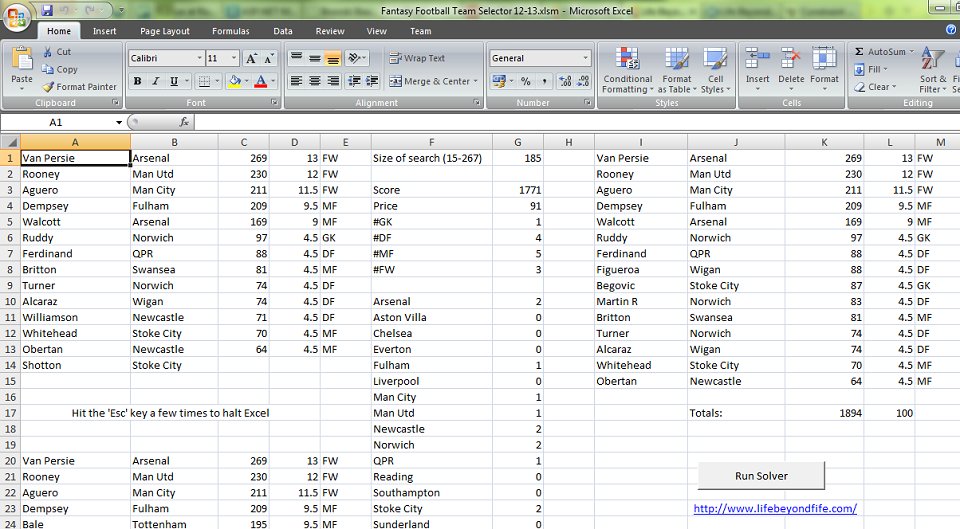Align text right
This screenshot has width=960, height=529.
point(333,81)
